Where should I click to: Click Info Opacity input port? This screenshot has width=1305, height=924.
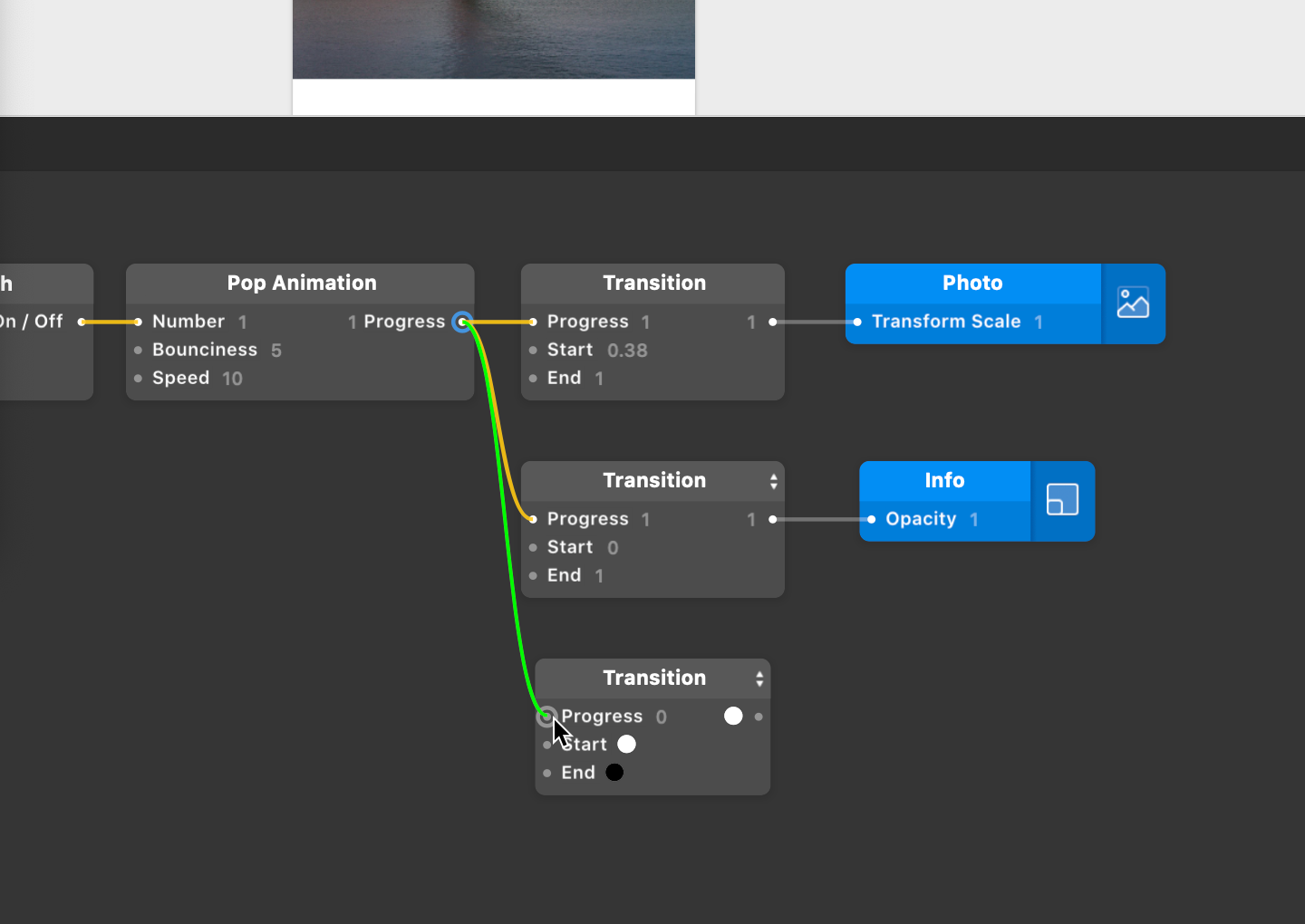(871, 519)
